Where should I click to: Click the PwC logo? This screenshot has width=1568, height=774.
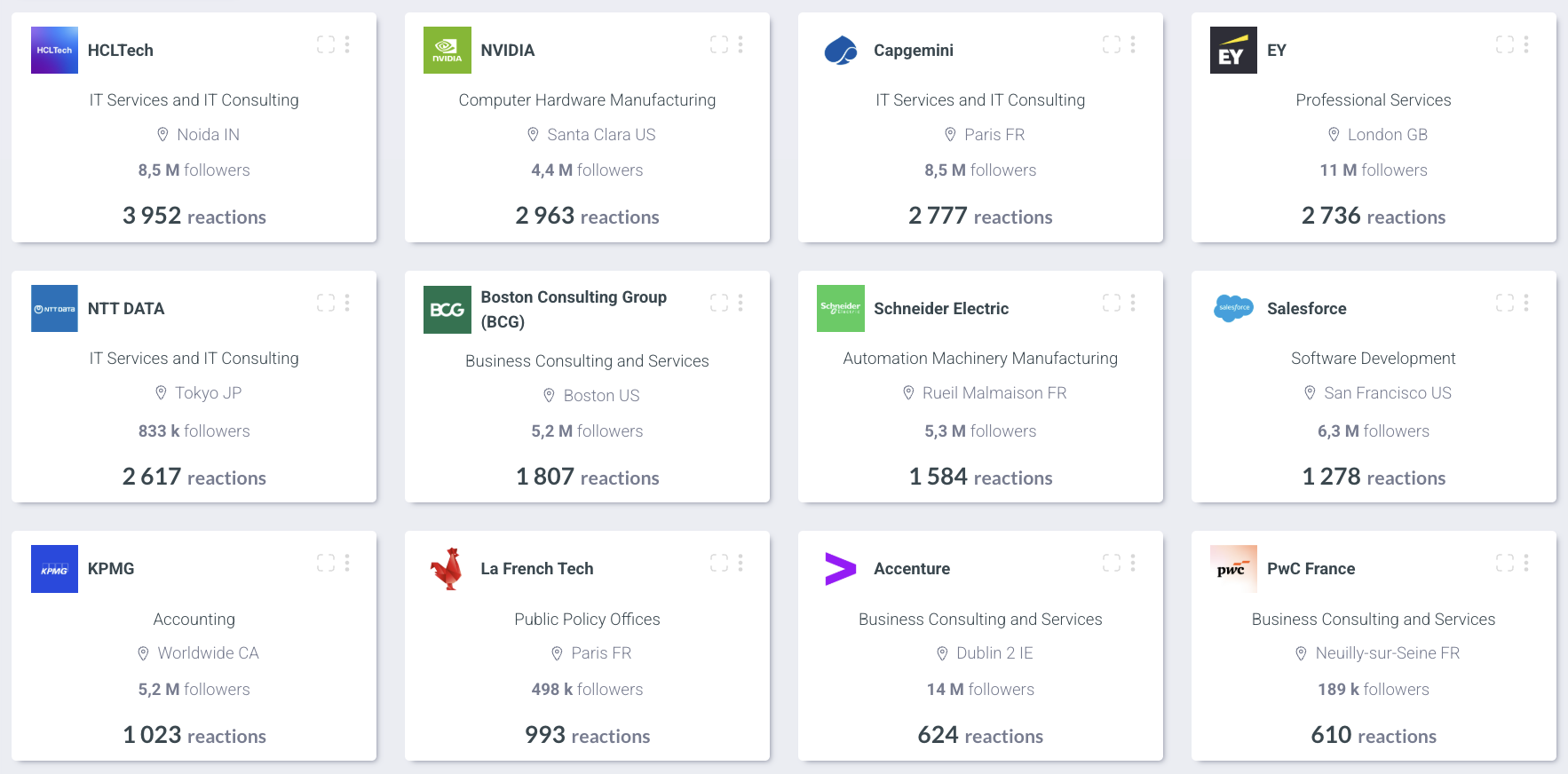(x=1233, y=569)
